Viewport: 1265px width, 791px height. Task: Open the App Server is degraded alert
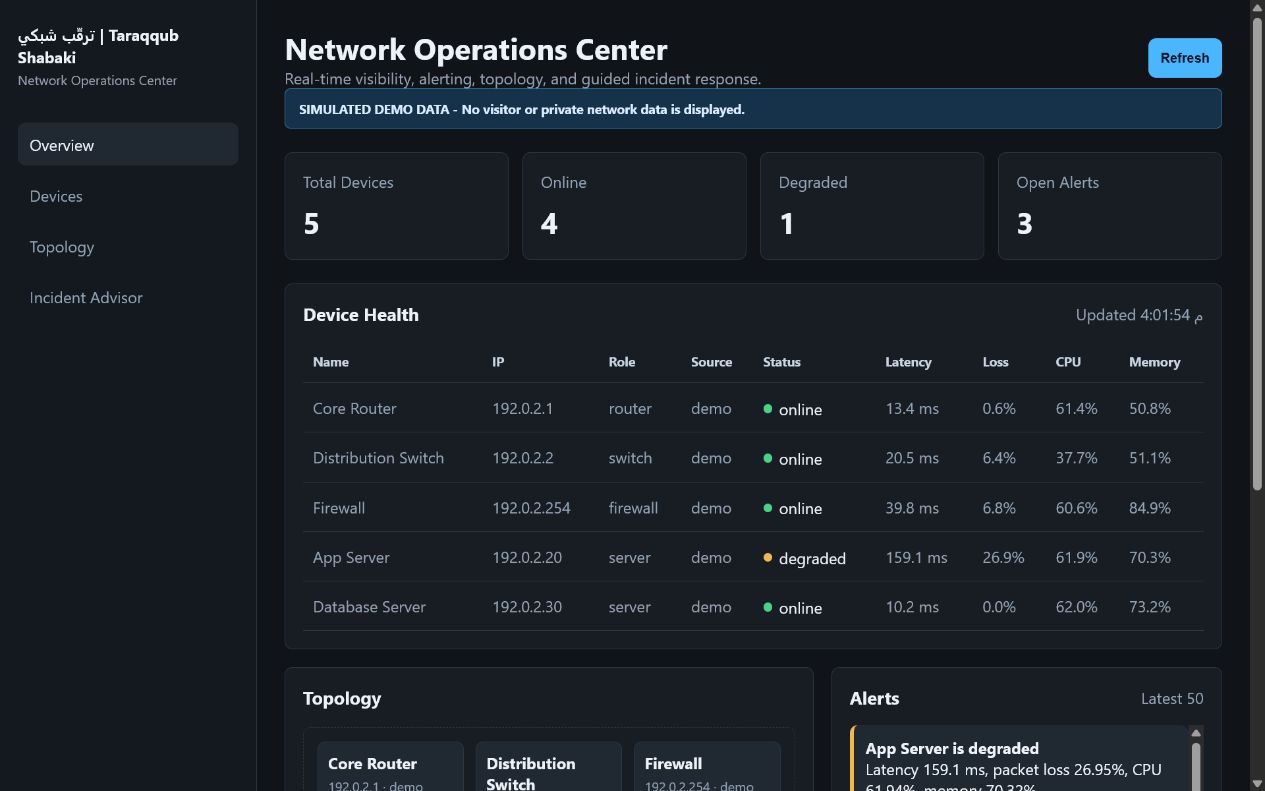coord(1018,759)
